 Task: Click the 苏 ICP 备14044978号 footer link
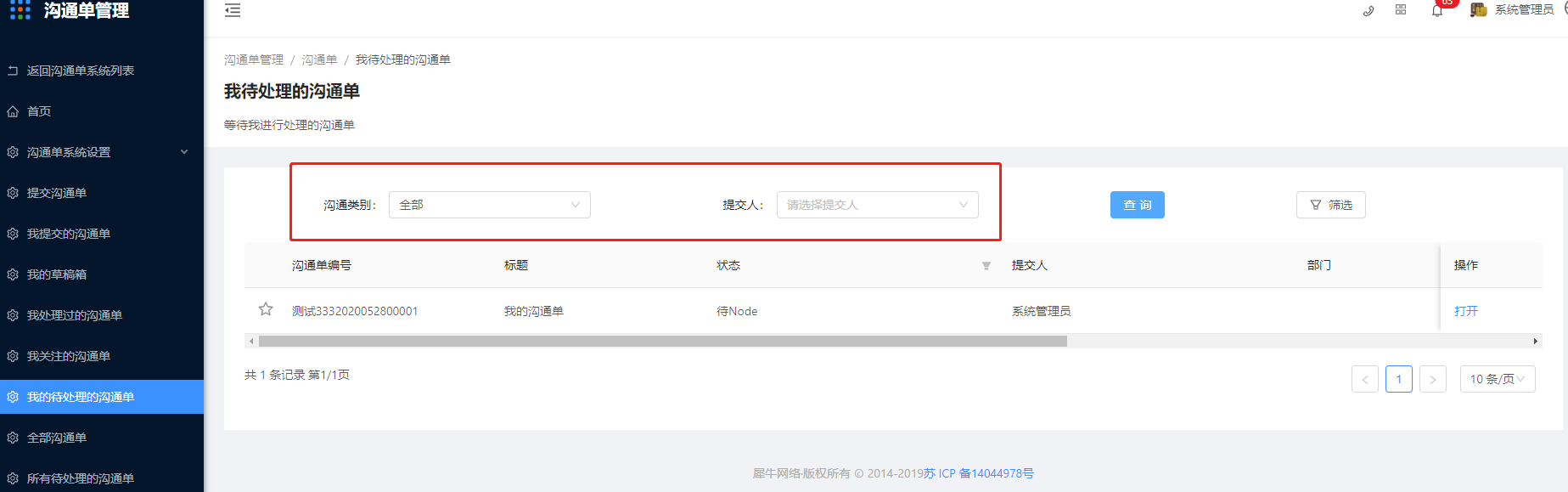(979, 473)
